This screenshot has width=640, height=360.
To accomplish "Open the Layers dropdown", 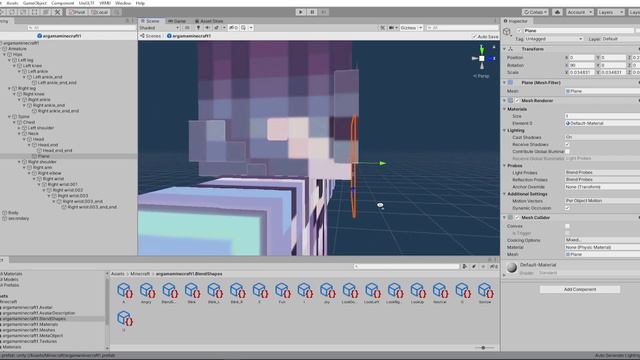I will point(610,12).
